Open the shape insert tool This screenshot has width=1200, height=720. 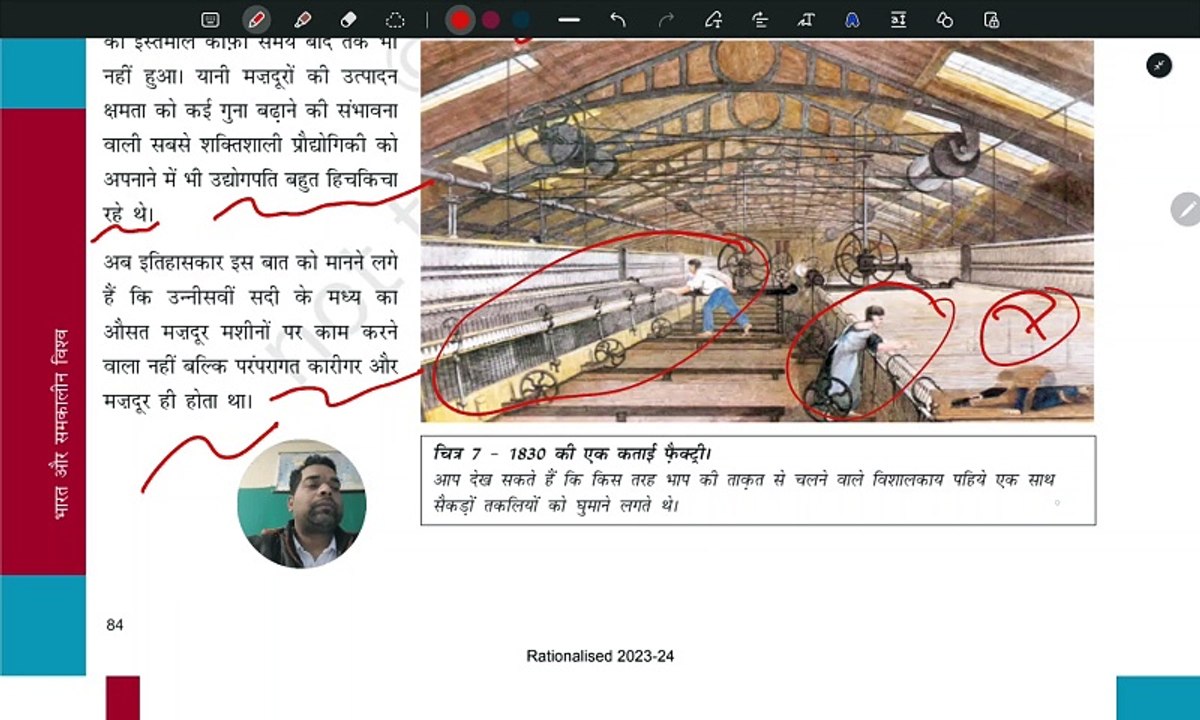[x=713, y=19]
